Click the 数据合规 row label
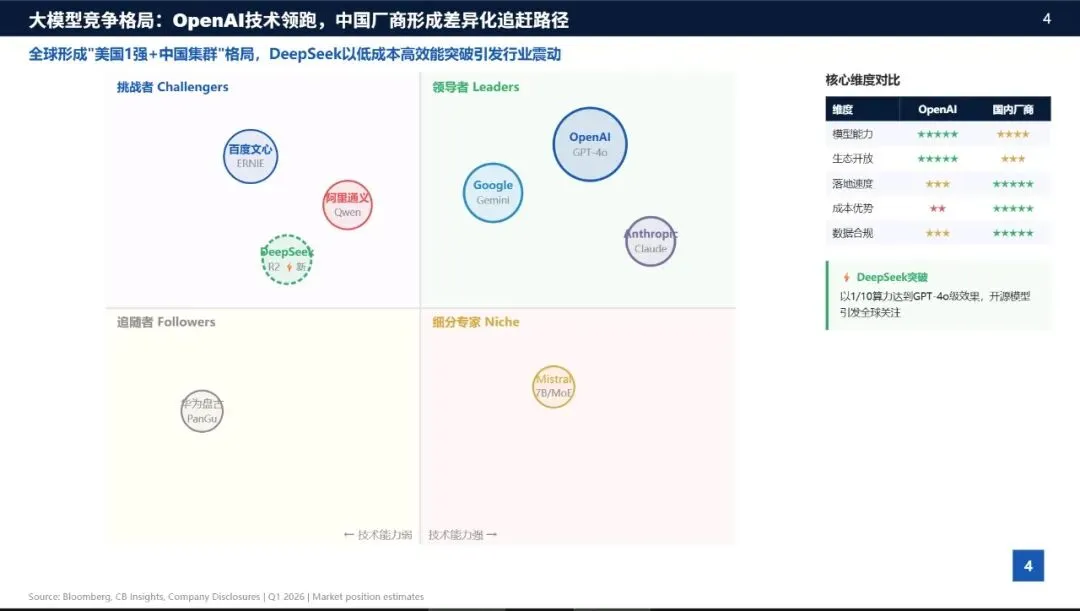The image size is (1080, 611). pos(853,233)
